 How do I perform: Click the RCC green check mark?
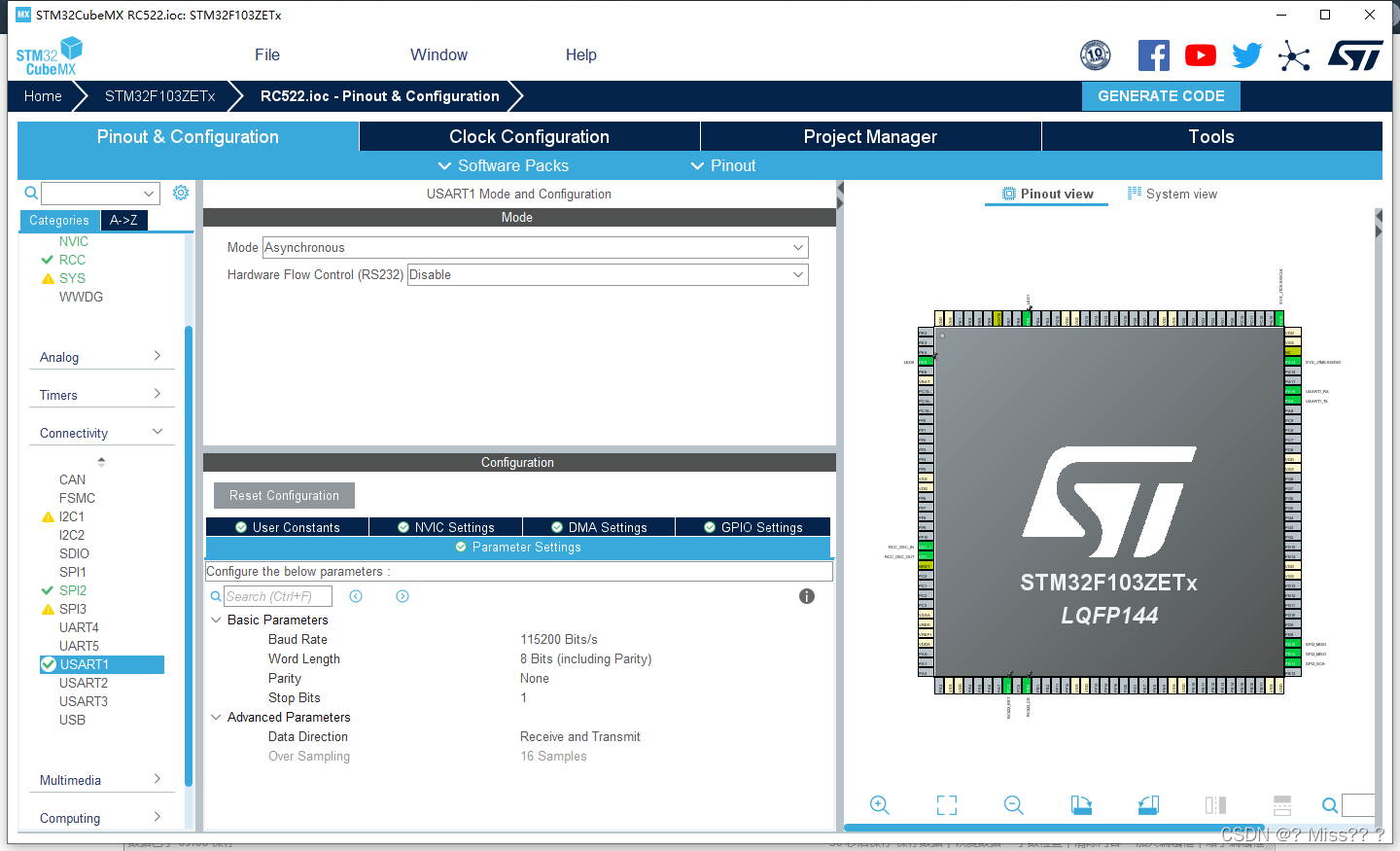47,260
